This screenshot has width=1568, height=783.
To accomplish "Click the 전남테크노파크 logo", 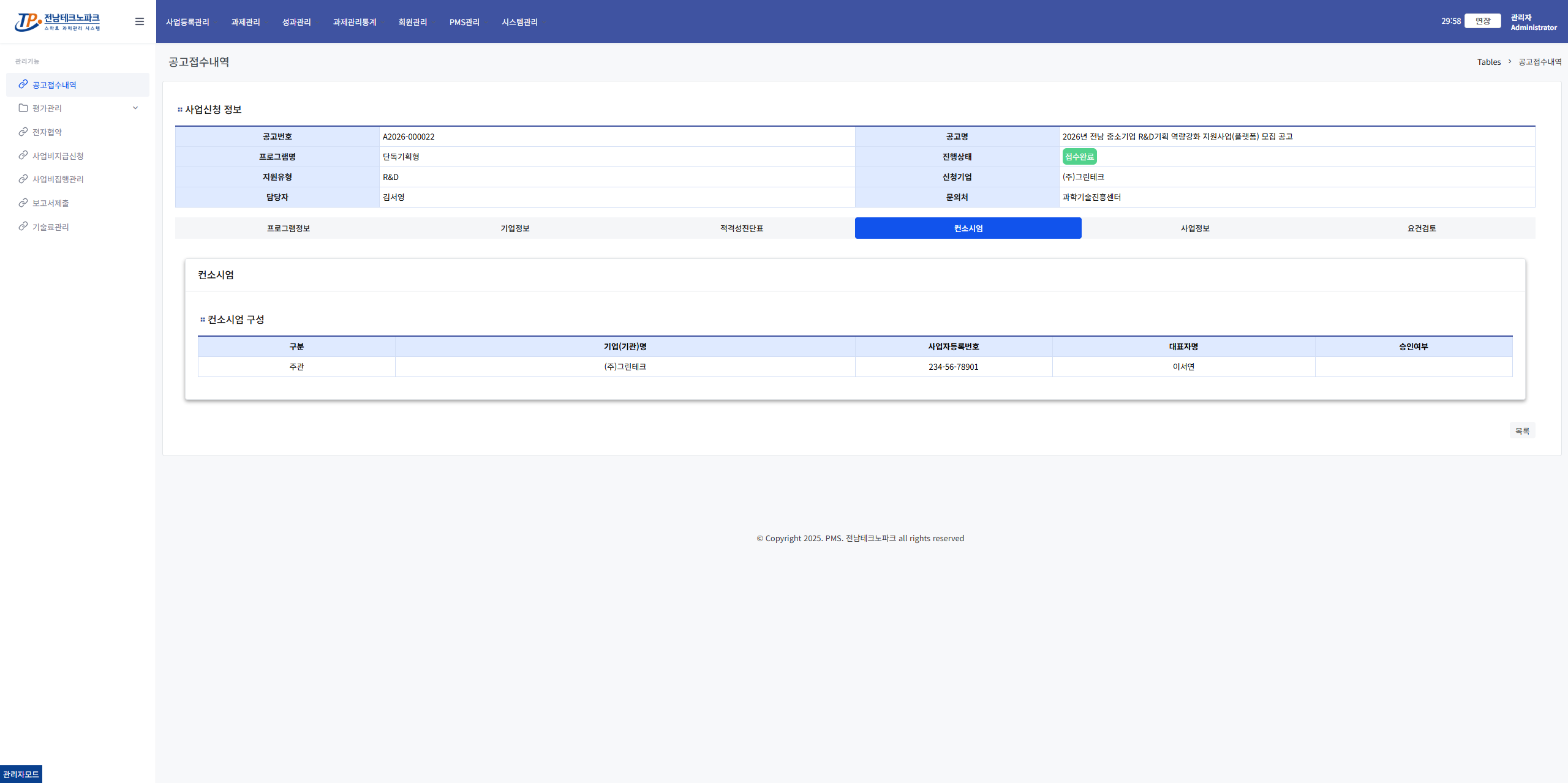I will click(x=58, y=22).
